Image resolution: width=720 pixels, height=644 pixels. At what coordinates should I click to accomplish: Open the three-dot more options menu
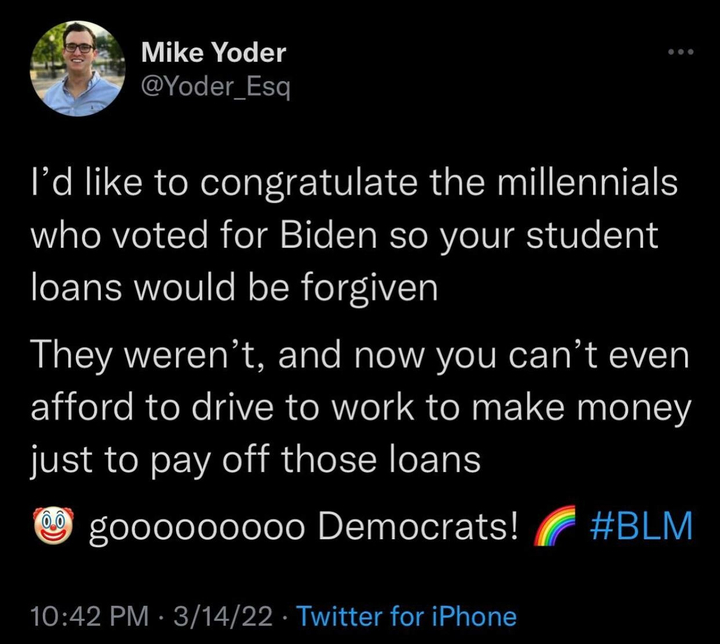coord(682,50)
